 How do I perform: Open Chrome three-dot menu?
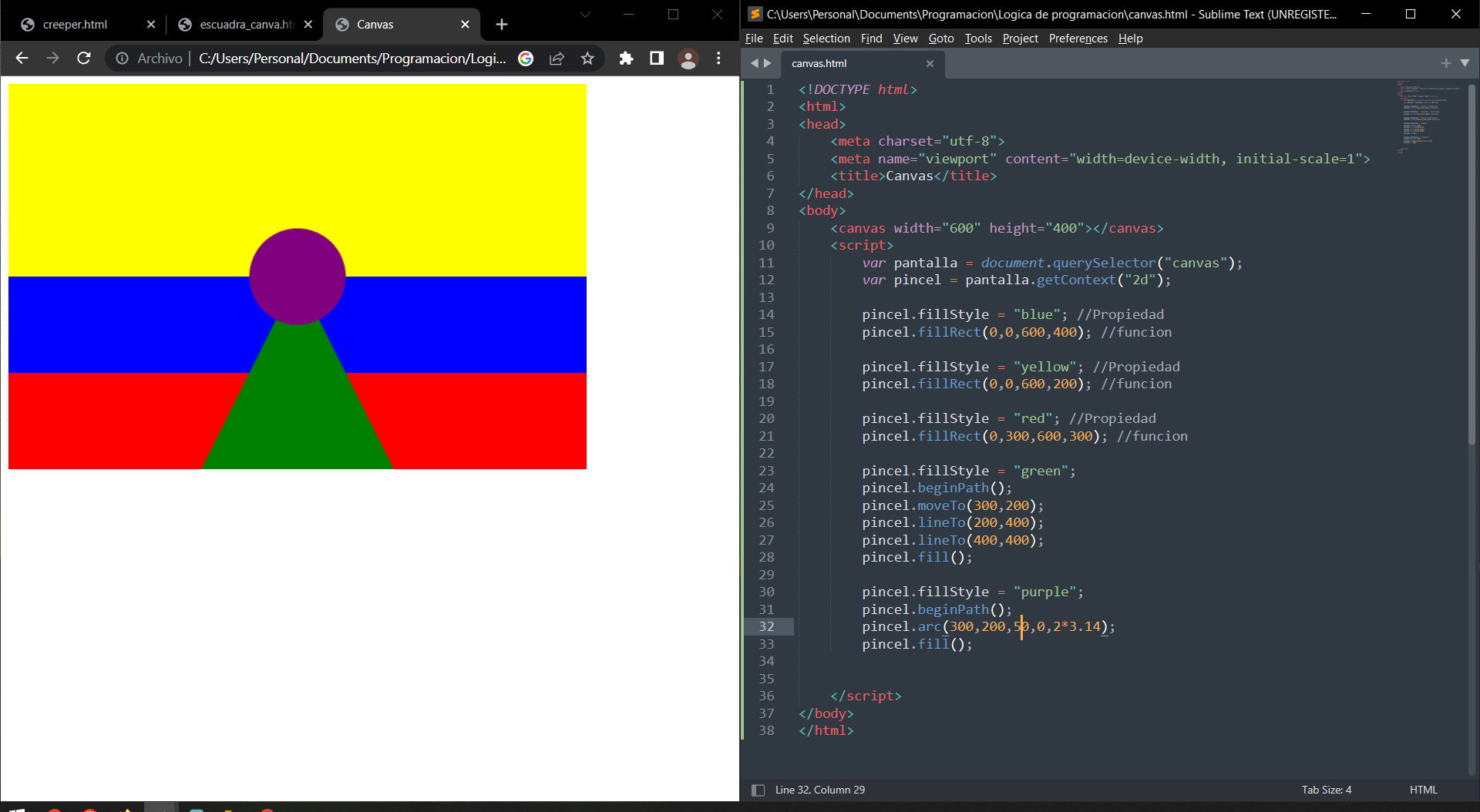click(718, 59)
